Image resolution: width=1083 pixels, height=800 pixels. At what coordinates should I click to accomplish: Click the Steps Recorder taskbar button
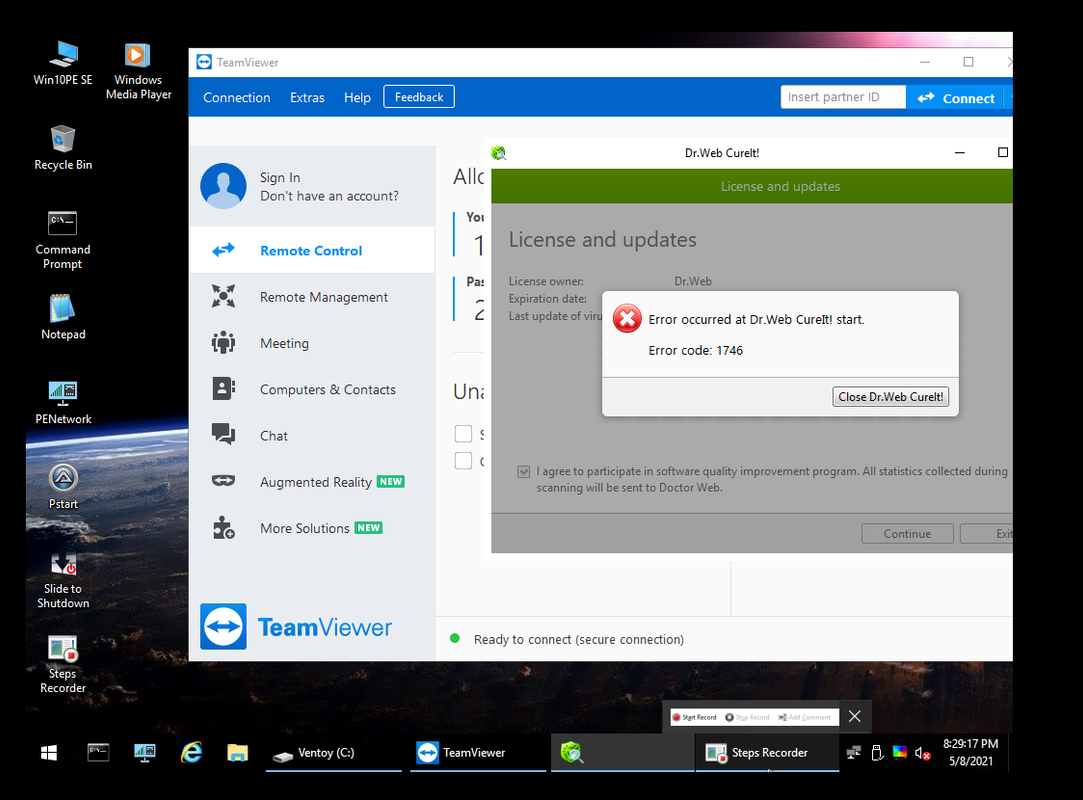pos(767,752)
